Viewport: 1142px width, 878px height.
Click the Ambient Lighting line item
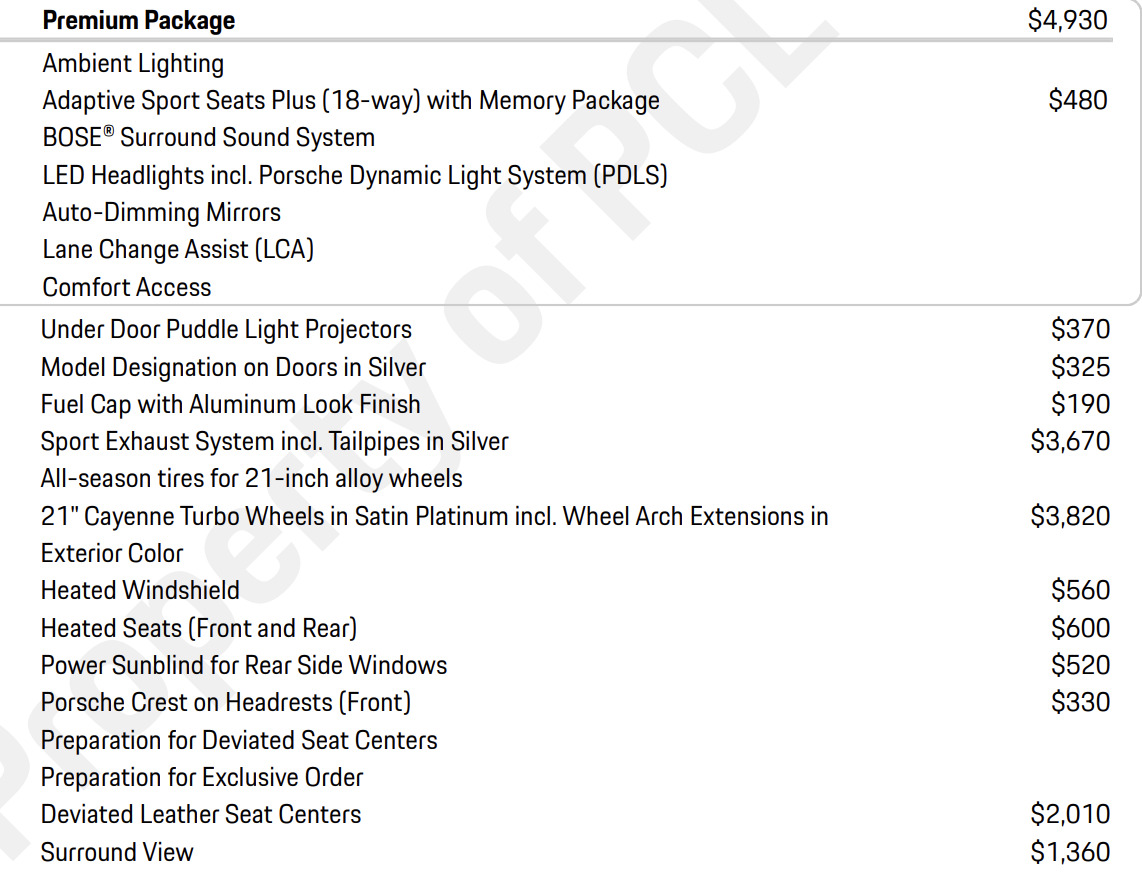coord(133,64)
